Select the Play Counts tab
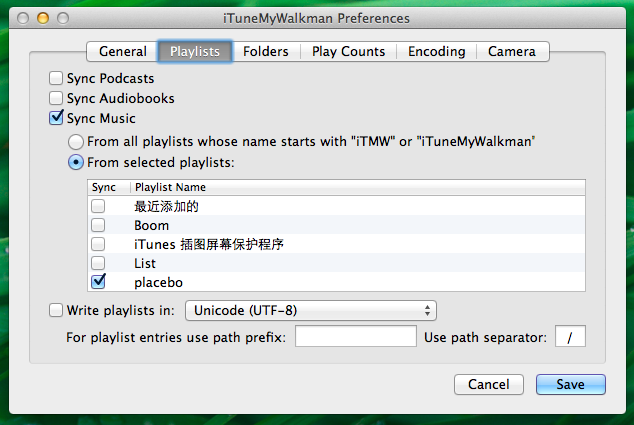Screen dimensions: 634x425 350,51
